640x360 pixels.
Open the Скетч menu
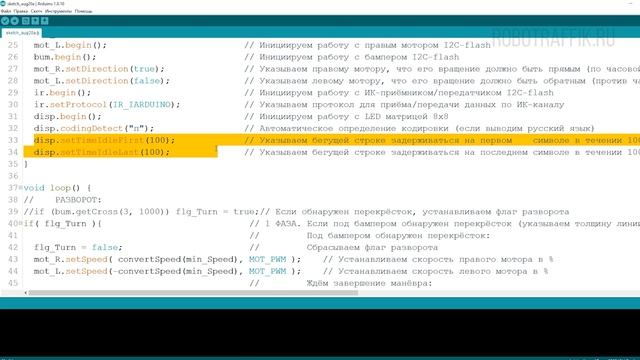coord(36,11)
